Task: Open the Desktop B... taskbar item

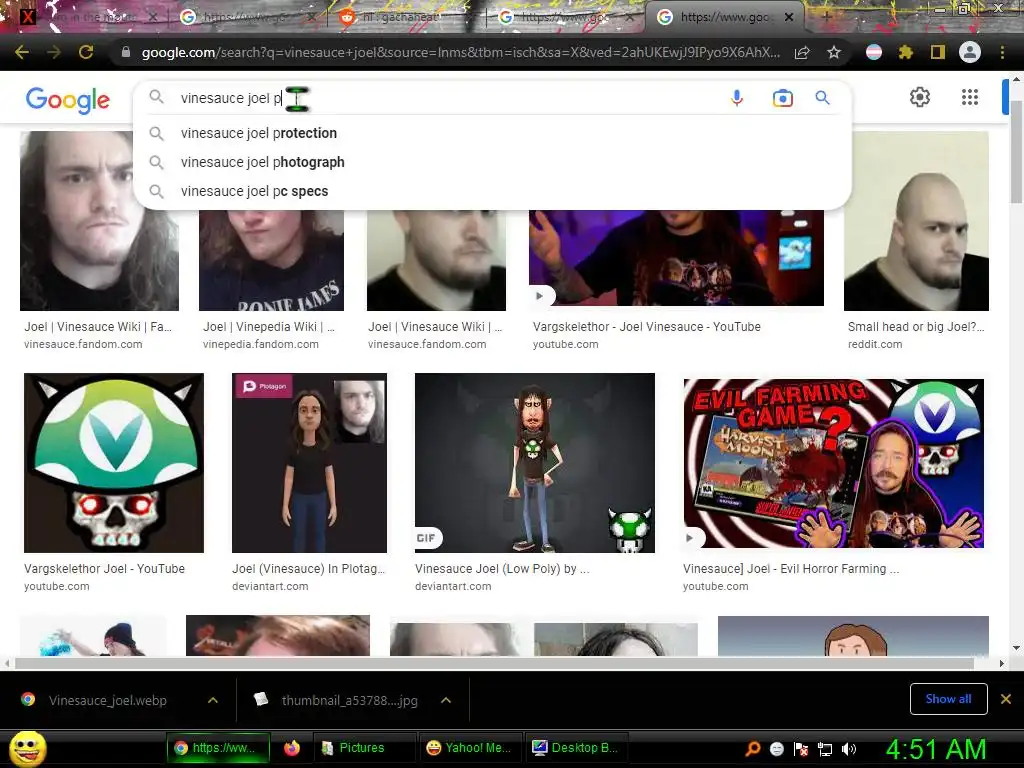Action: point(575,748)
